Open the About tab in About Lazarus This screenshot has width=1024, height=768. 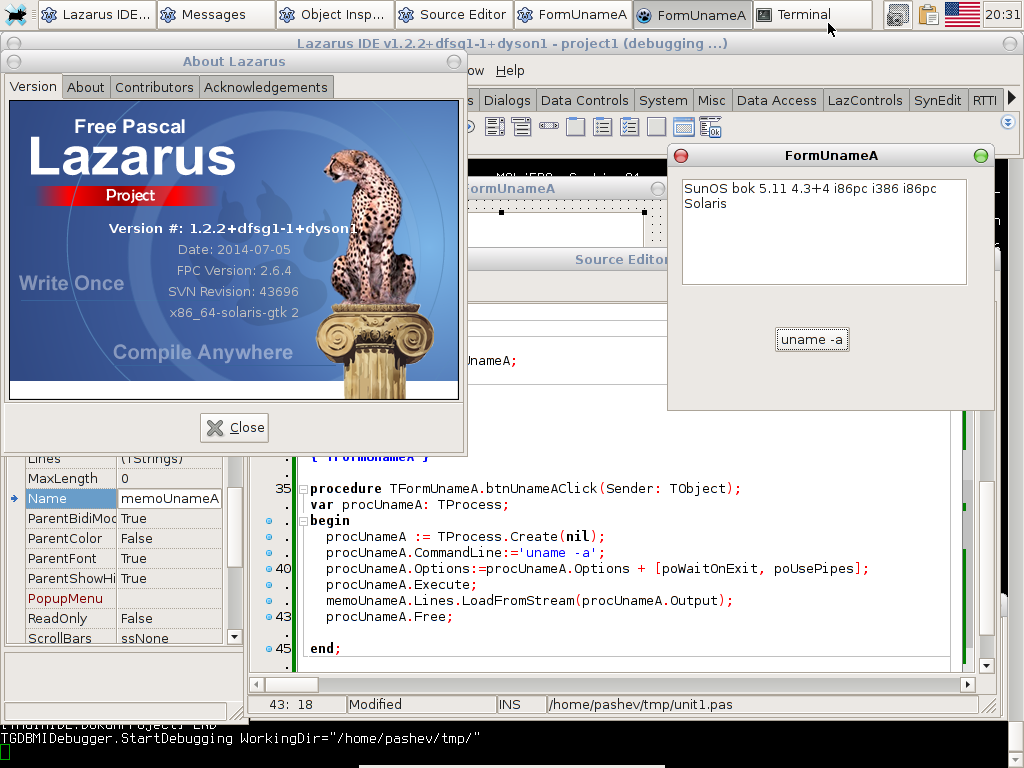point(86,87)
